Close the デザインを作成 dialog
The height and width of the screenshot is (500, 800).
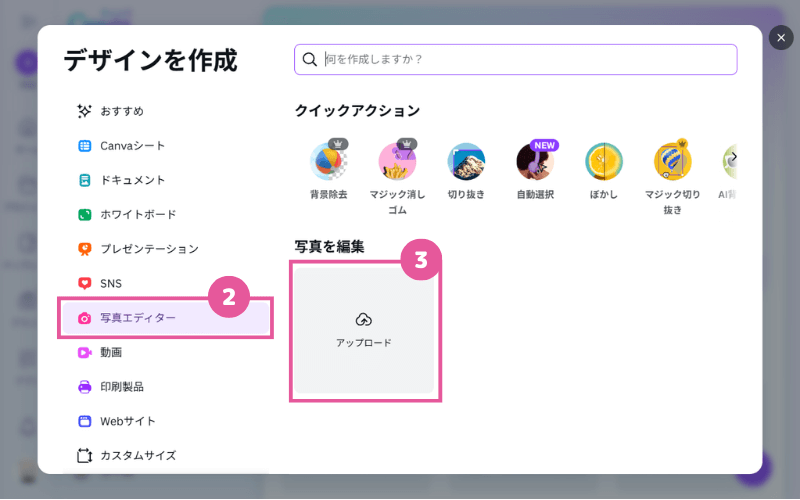[x=781, y=38]
